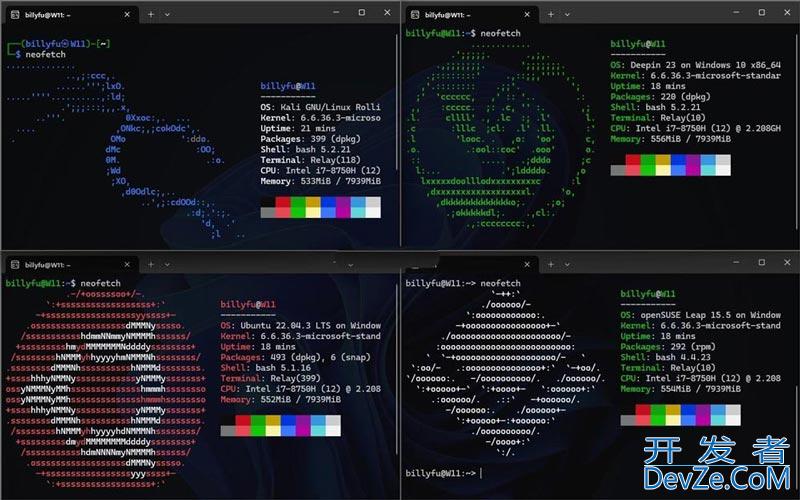
Task: Open a new tab in the Ubuntu terminal window
Action: tap(151, 264)
